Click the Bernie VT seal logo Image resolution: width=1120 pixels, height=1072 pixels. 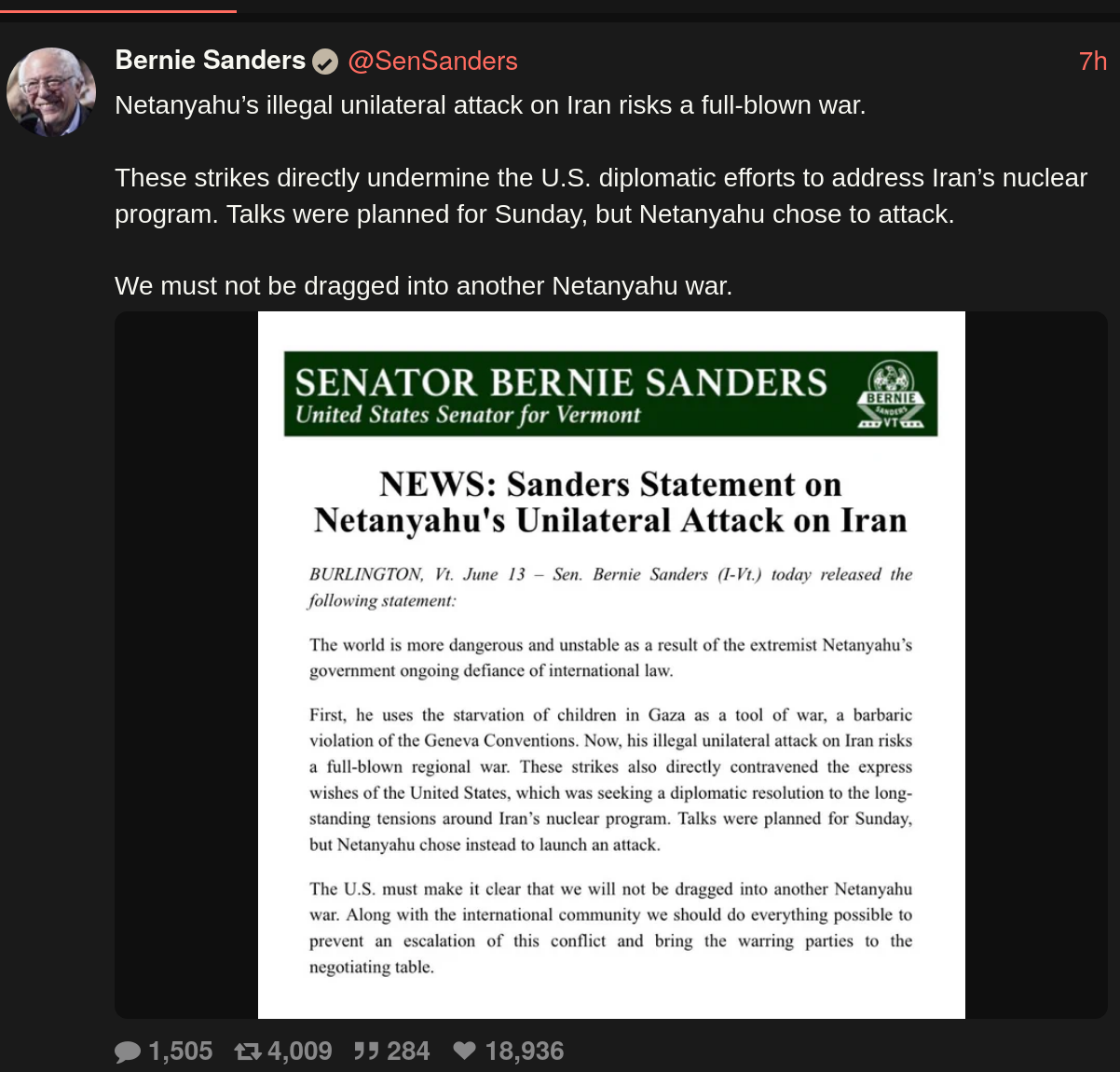[x=891, y=395]
